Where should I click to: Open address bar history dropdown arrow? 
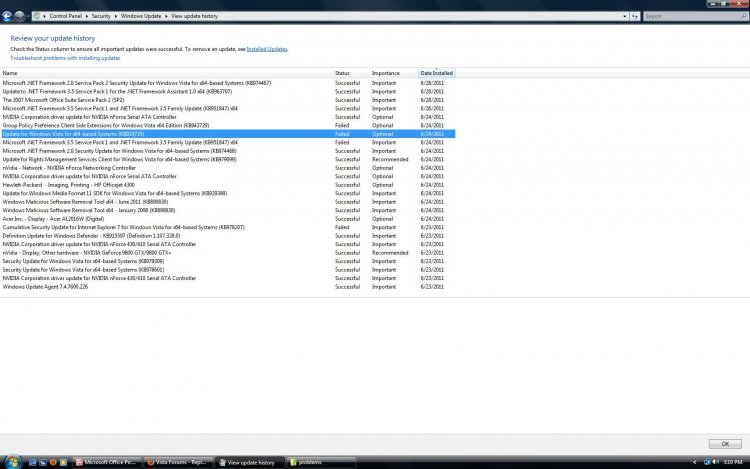pos(625,16)
